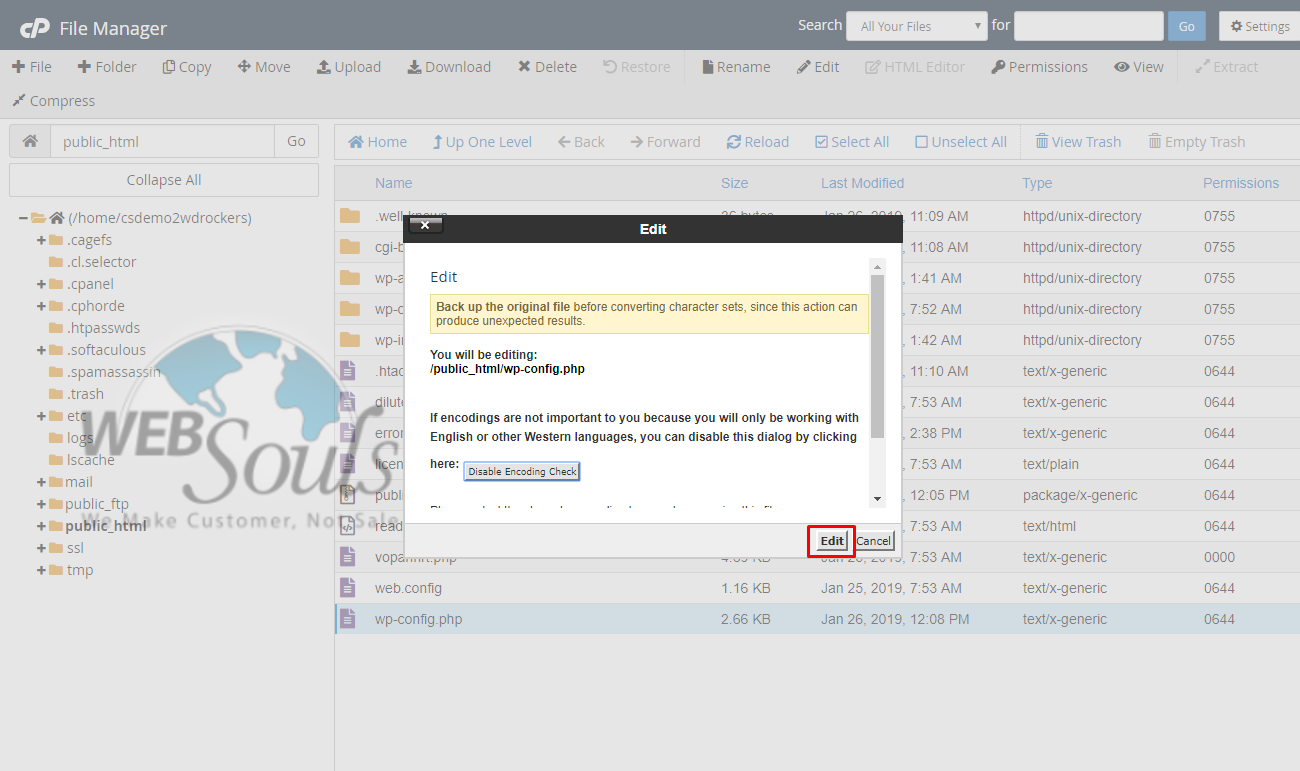1300x771 pixels.
Task: Click the dialog scrollbar down arrow
Action: click(877, 498)
